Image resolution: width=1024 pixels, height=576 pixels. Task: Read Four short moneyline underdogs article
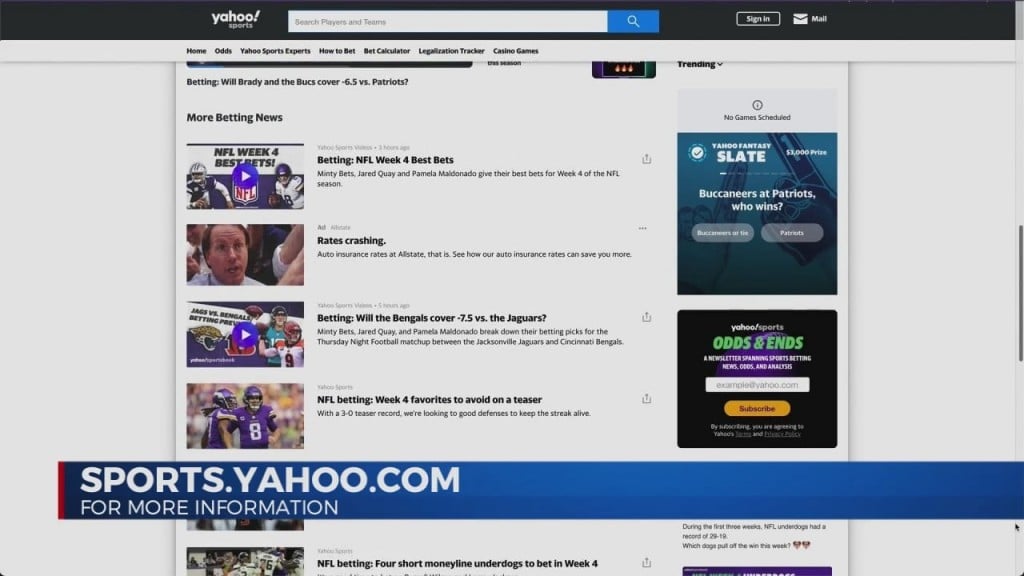457,564
